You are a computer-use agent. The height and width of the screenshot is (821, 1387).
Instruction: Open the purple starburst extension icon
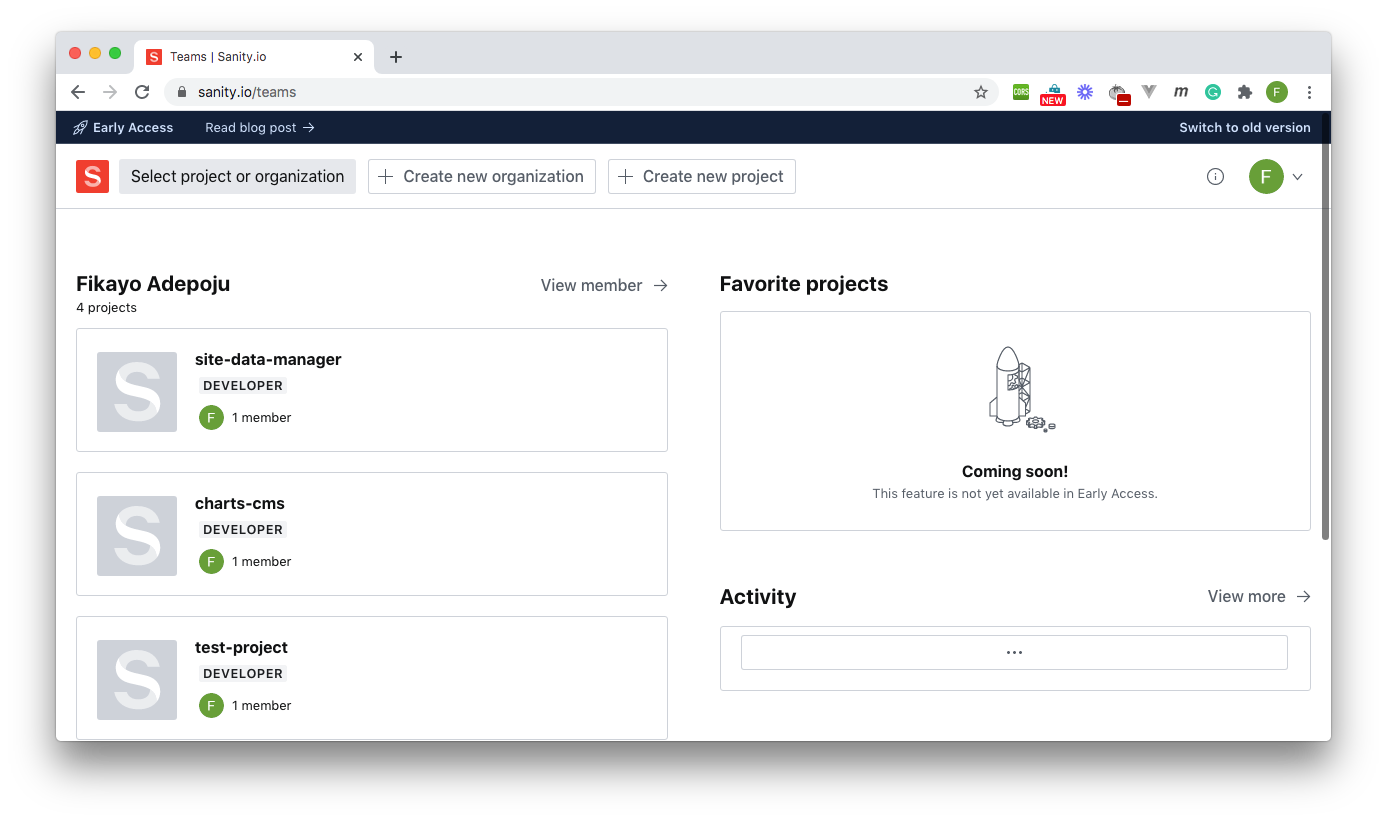[x=1085, y=92]
